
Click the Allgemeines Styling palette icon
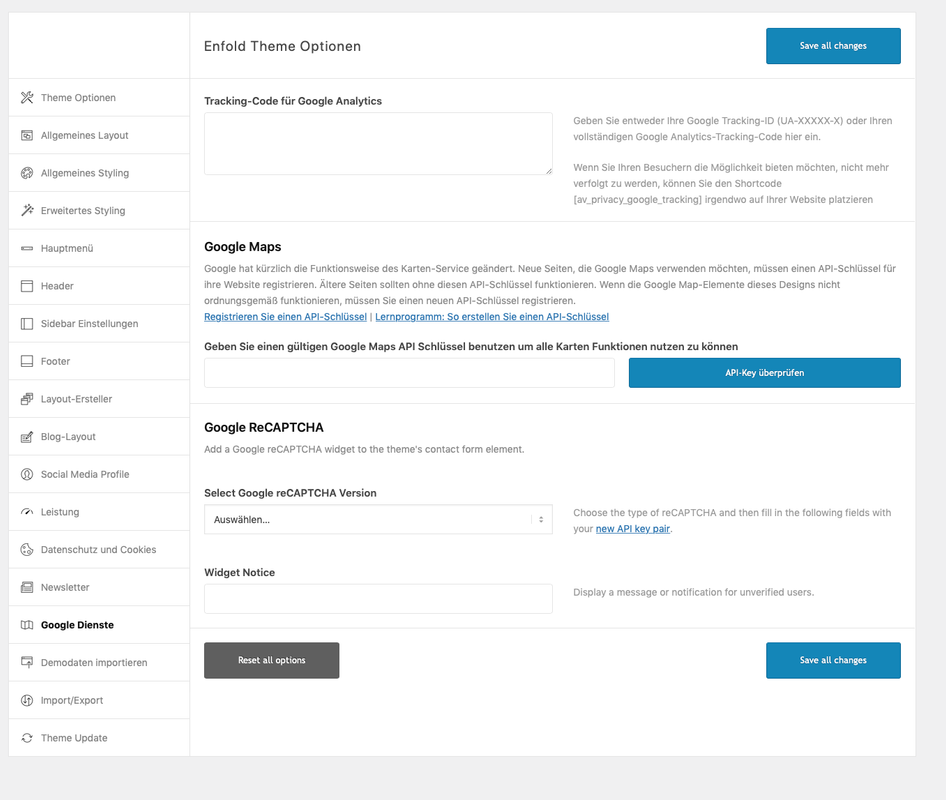pyautogui.click(x=27, y=173)
